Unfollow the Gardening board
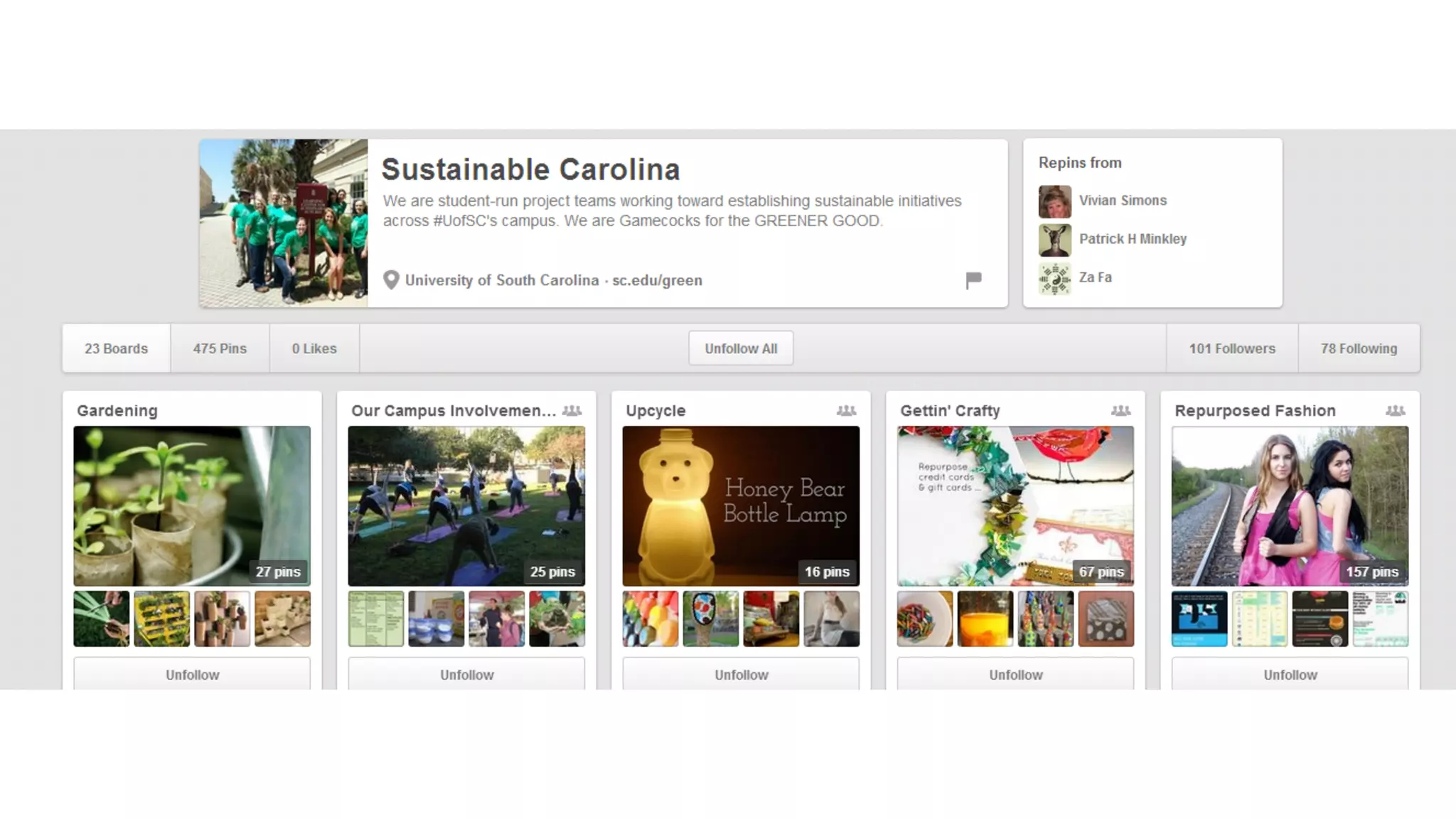The width and height of the screenshot is (1456, 819). (192, 674)
